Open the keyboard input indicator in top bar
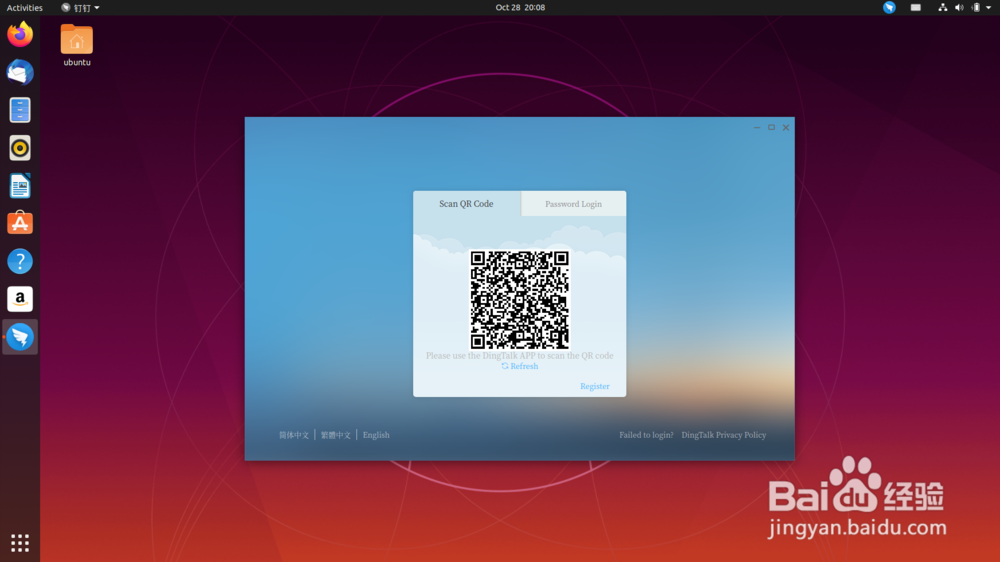The width and height of the screenshot is (1000, 562). [915, 8]
